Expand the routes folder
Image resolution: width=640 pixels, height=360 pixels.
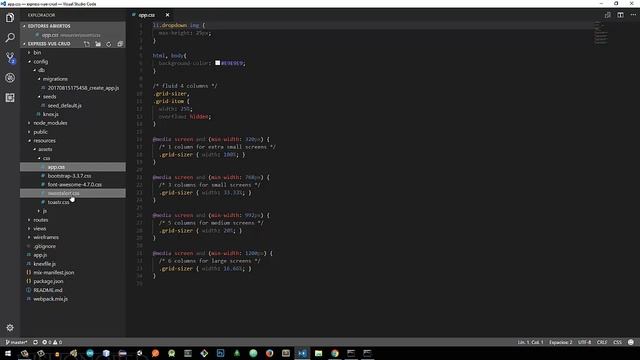point(41,220)
